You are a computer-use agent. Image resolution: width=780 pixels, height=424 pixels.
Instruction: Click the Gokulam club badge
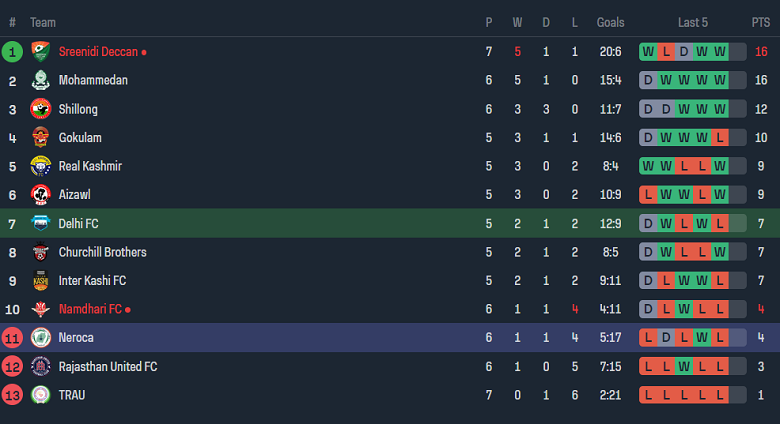click(x=41, y=137)
